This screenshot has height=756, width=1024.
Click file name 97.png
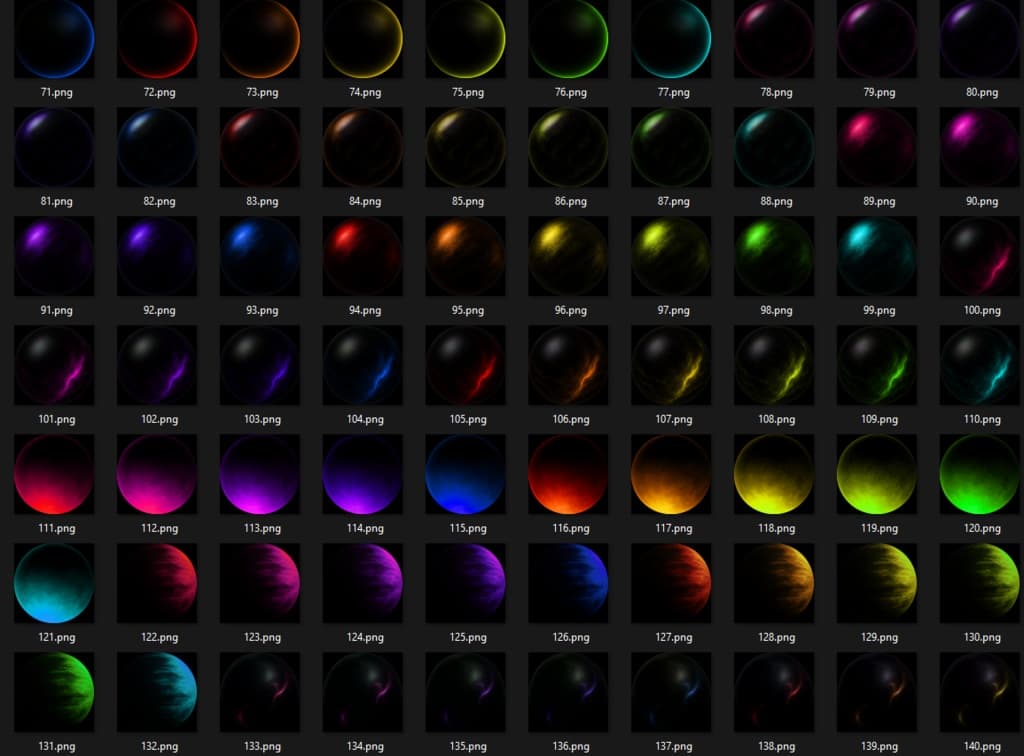click(674, 311)
